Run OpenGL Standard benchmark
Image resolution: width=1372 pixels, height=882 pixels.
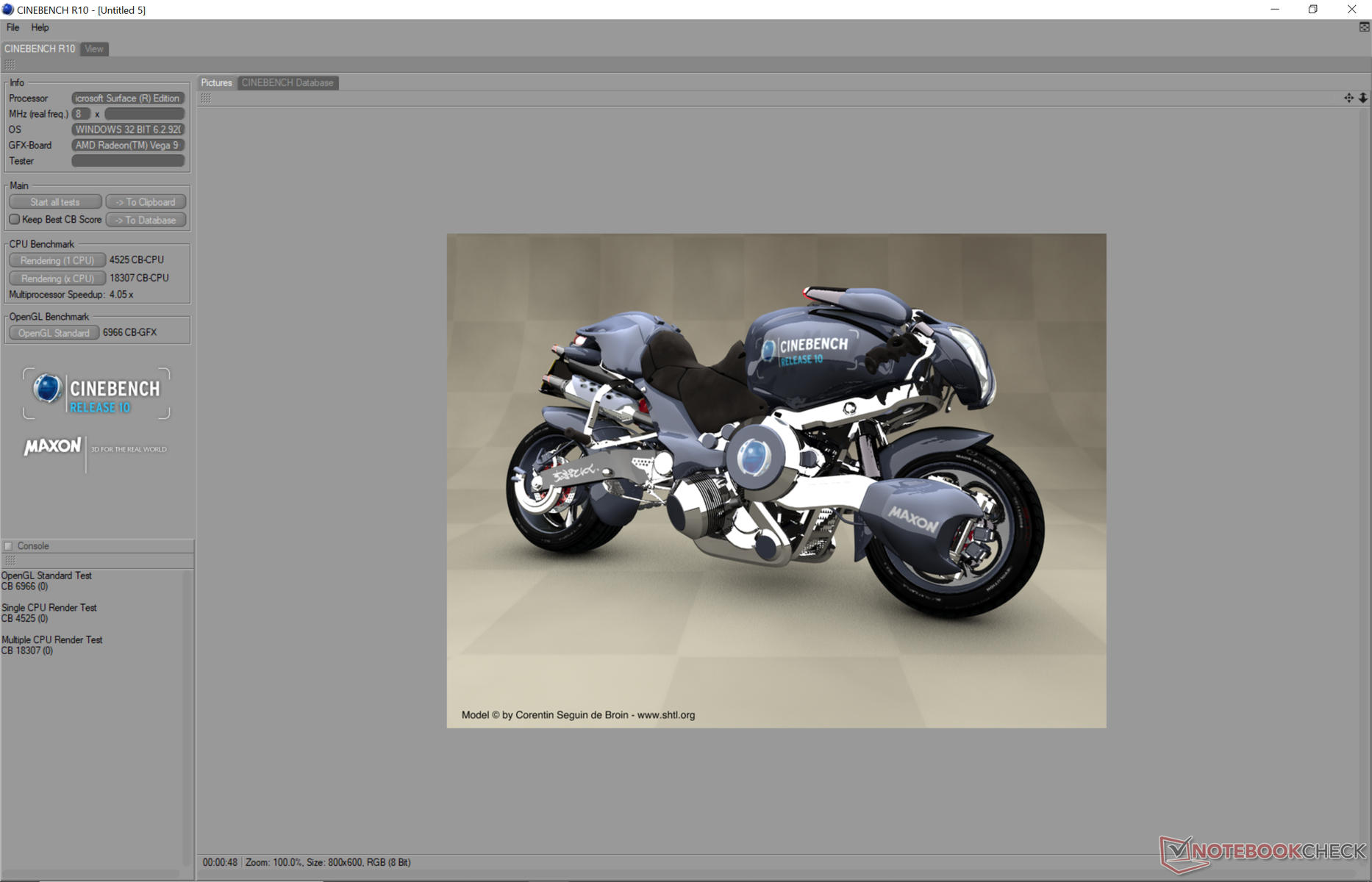click(54, 333)
